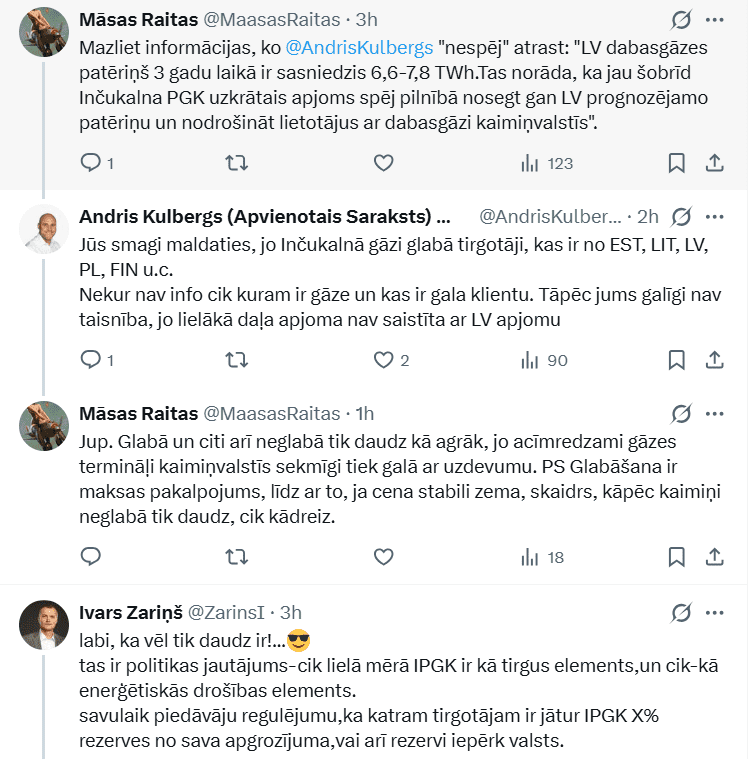
Task: View analytics showing 123 views
Action: pos(546,163)
